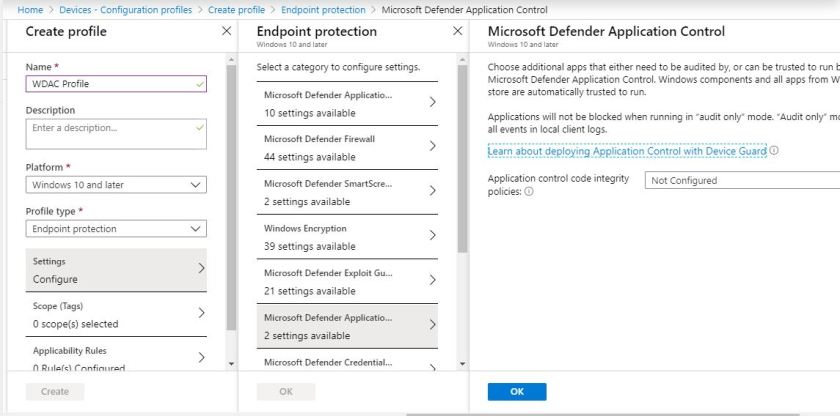Expand Settings Configure row

click(115, 270)
